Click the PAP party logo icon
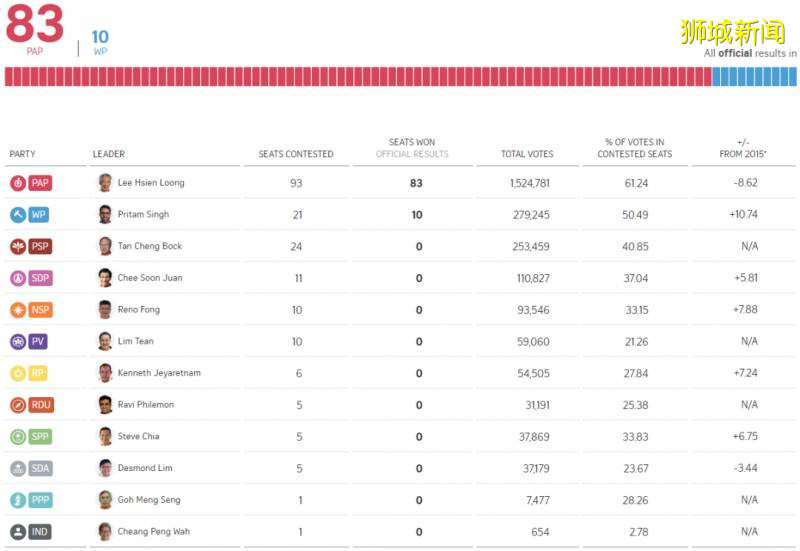The width and height of the screenshot is (800, 551). tap(18, 183)
